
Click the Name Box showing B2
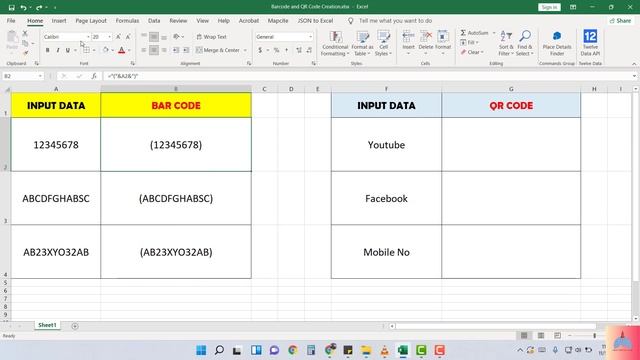22,76
